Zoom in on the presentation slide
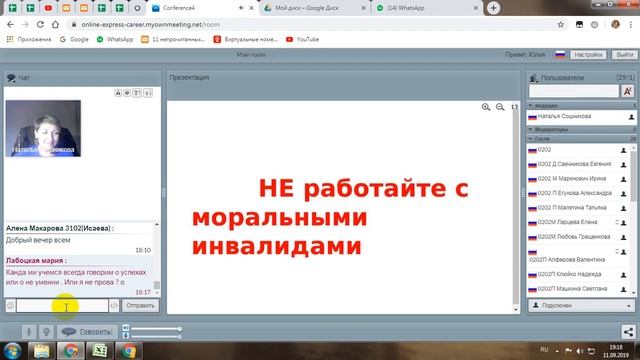The width and height of the screenshot is (640, 360). click(486, 107)
